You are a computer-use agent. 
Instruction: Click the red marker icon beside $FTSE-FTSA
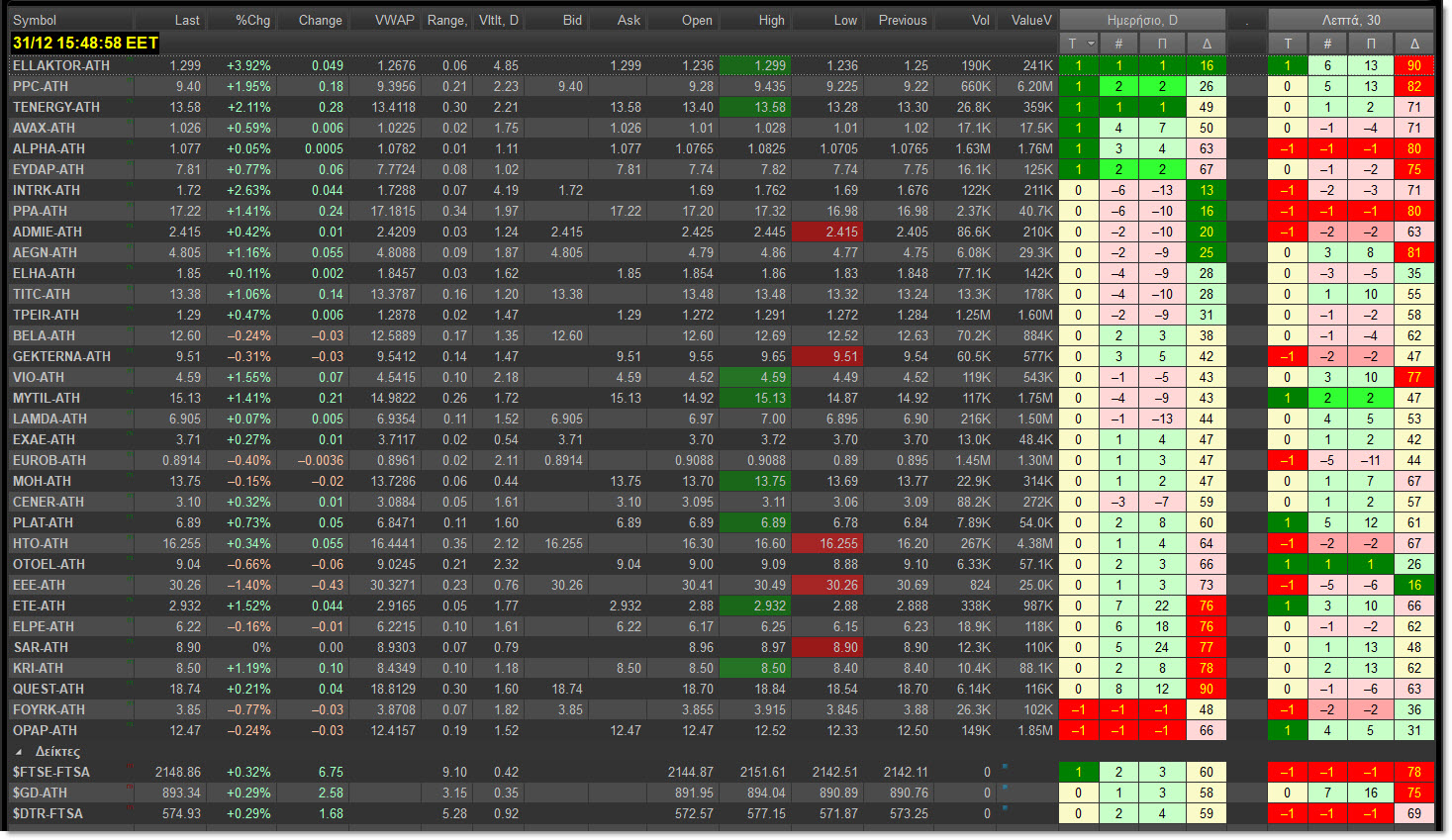coord(130,765)
